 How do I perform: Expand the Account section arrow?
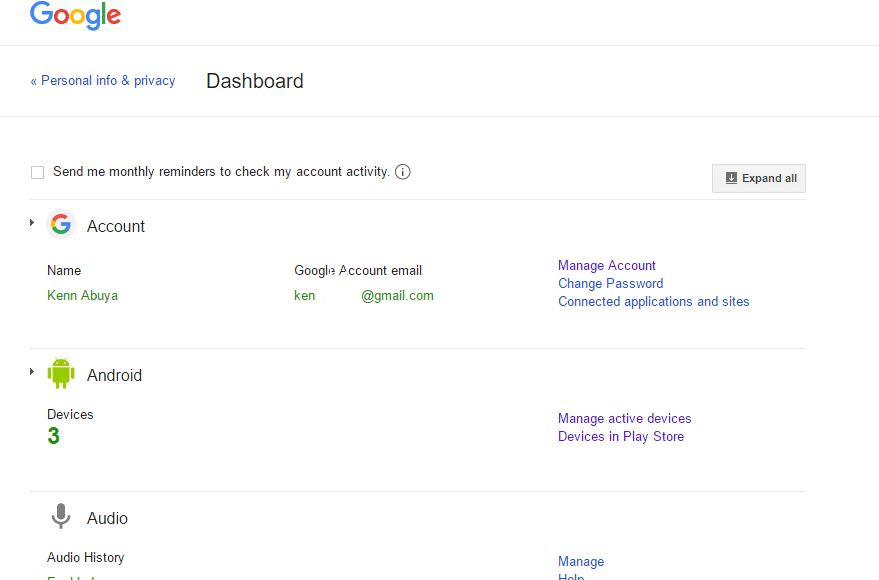(x=32, y=223)
